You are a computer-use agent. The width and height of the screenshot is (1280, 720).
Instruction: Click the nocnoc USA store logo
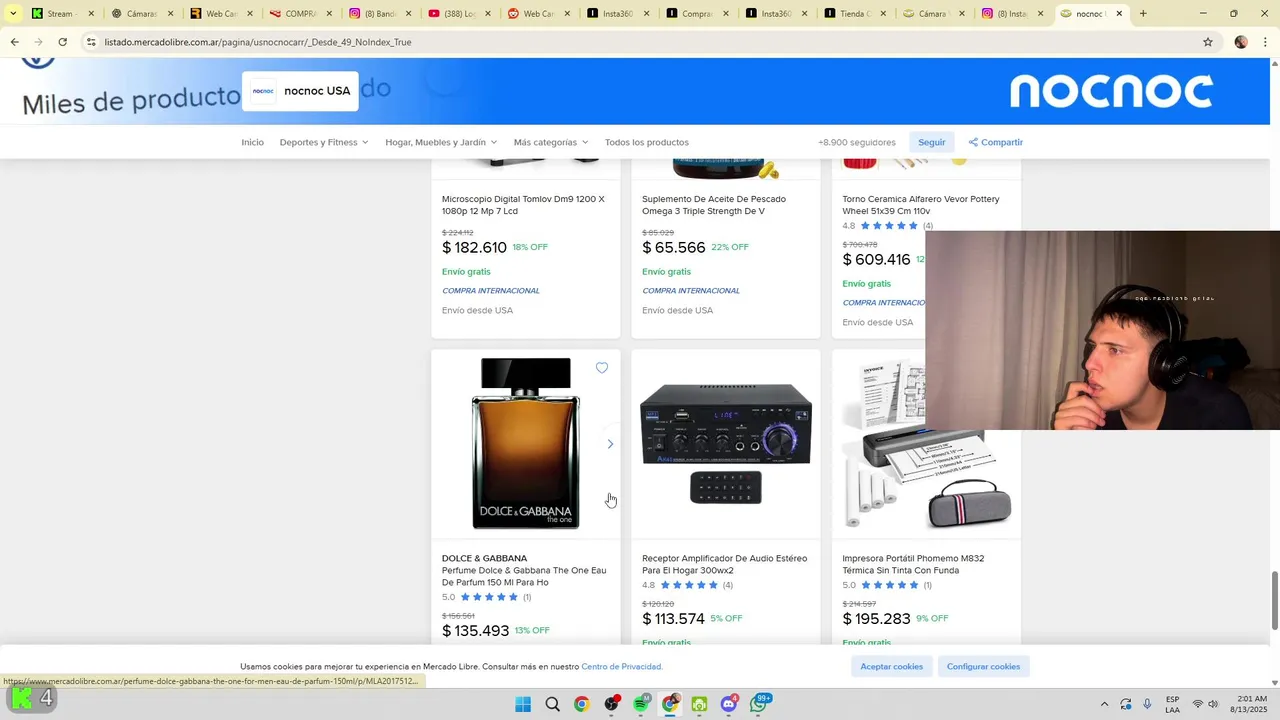pos(263,91)
